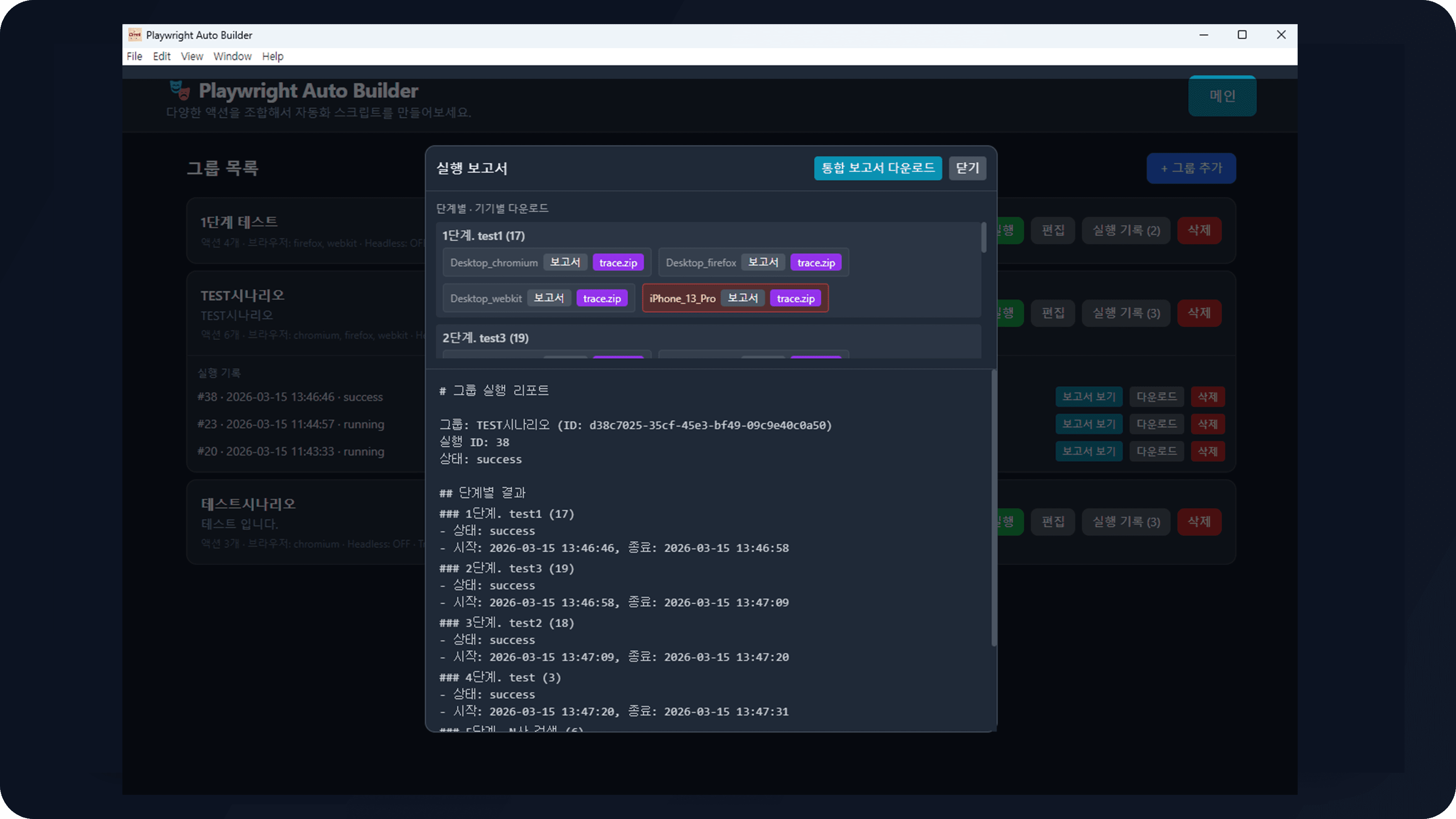Click the Playwright theater masks logo
The width and height of the screenshot is (1456, 819).
180,90
